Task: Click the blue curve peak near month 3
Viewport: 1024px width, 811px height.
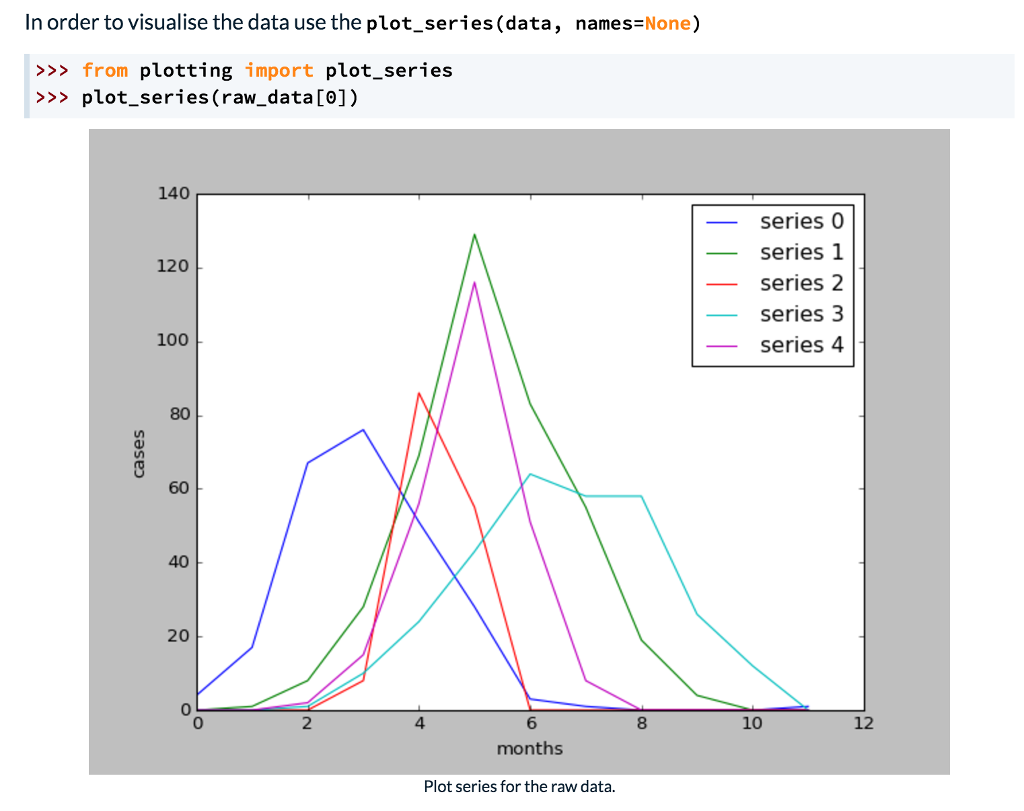Action: tap(364, 429)
